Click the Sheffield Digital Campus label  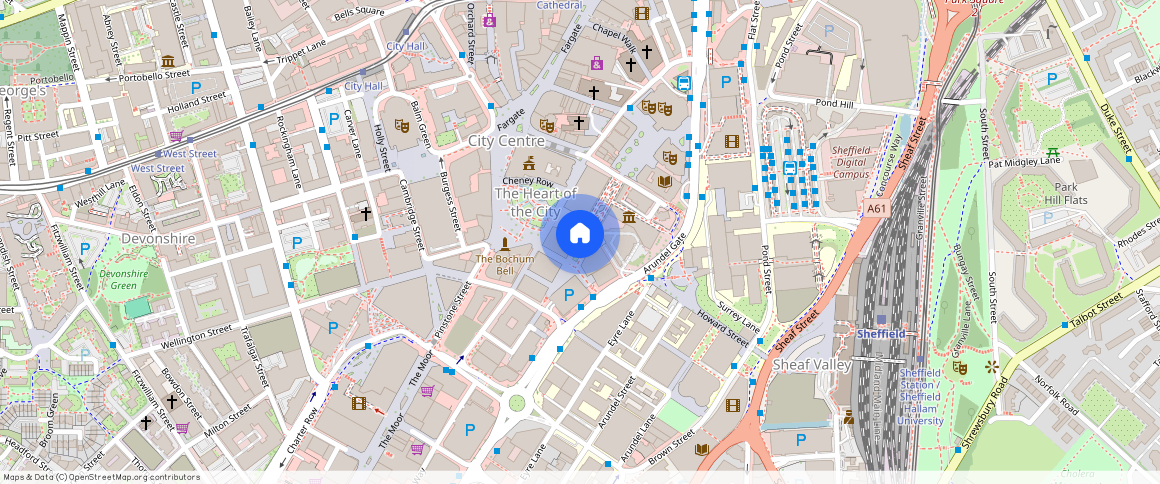851,161
